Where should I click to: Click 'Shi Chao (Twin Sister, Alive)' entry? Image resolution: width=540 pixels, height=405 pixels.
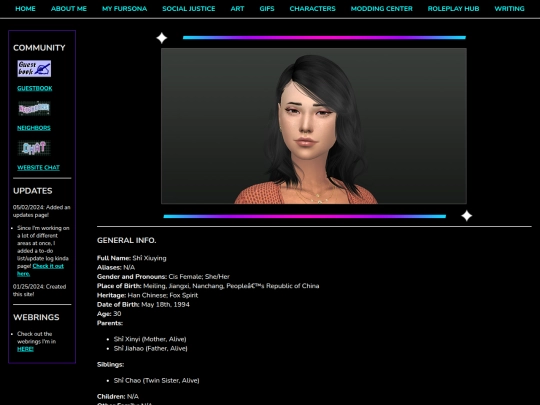[157, 381]
